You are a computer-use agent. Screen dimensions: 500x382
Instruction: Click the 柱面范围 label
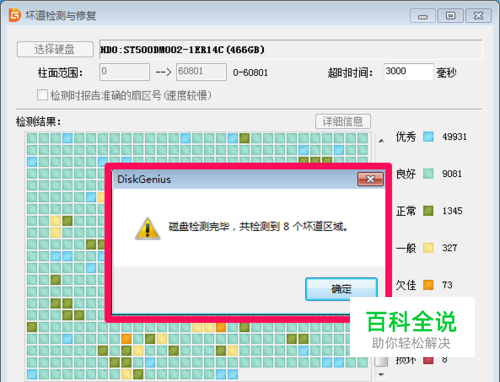click(x=60, y=73)
